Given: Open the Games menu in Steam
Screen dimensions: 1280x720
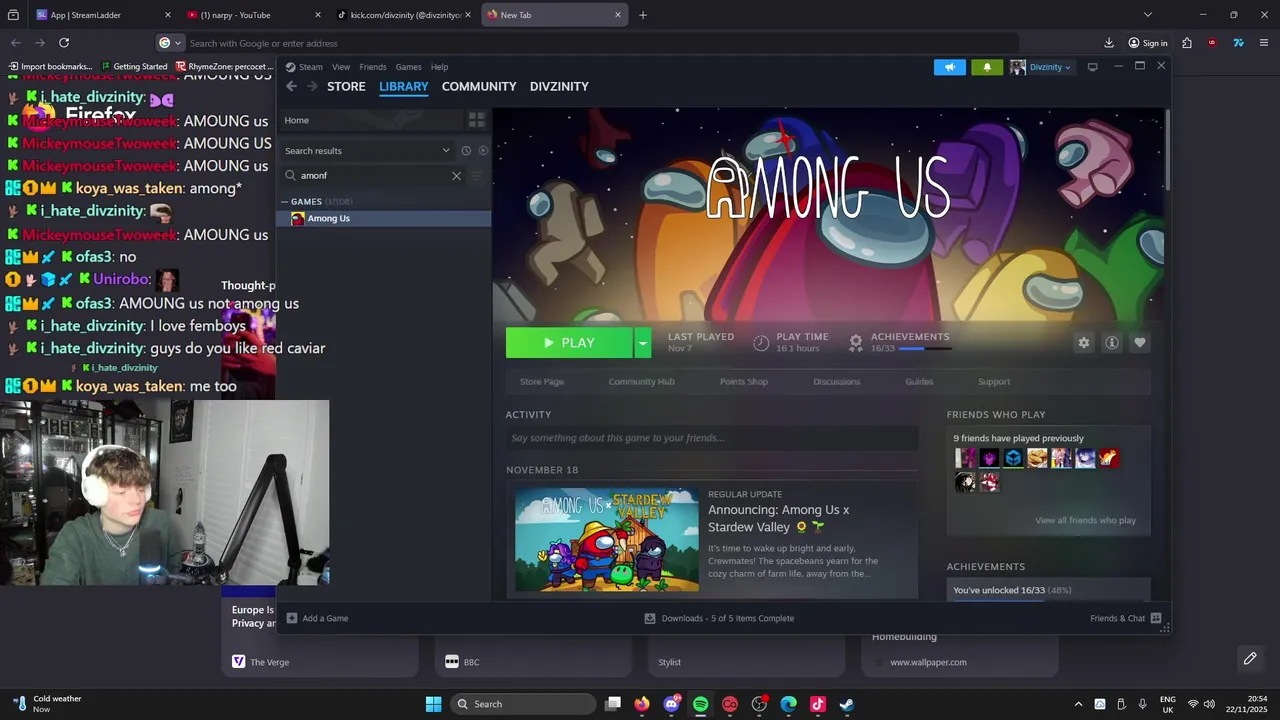Looking at the screenshot, I should (408, 67).
